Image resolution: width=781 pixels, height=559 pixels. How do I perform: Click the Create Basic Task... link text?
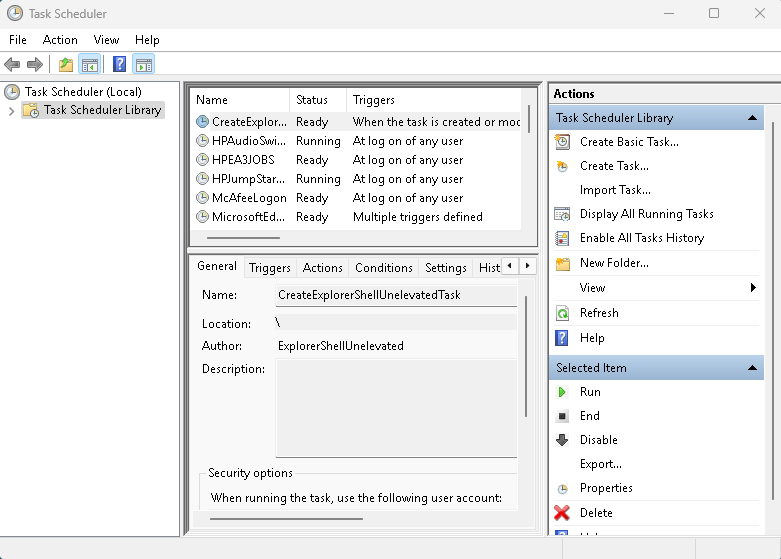click(x=629, y=142)
